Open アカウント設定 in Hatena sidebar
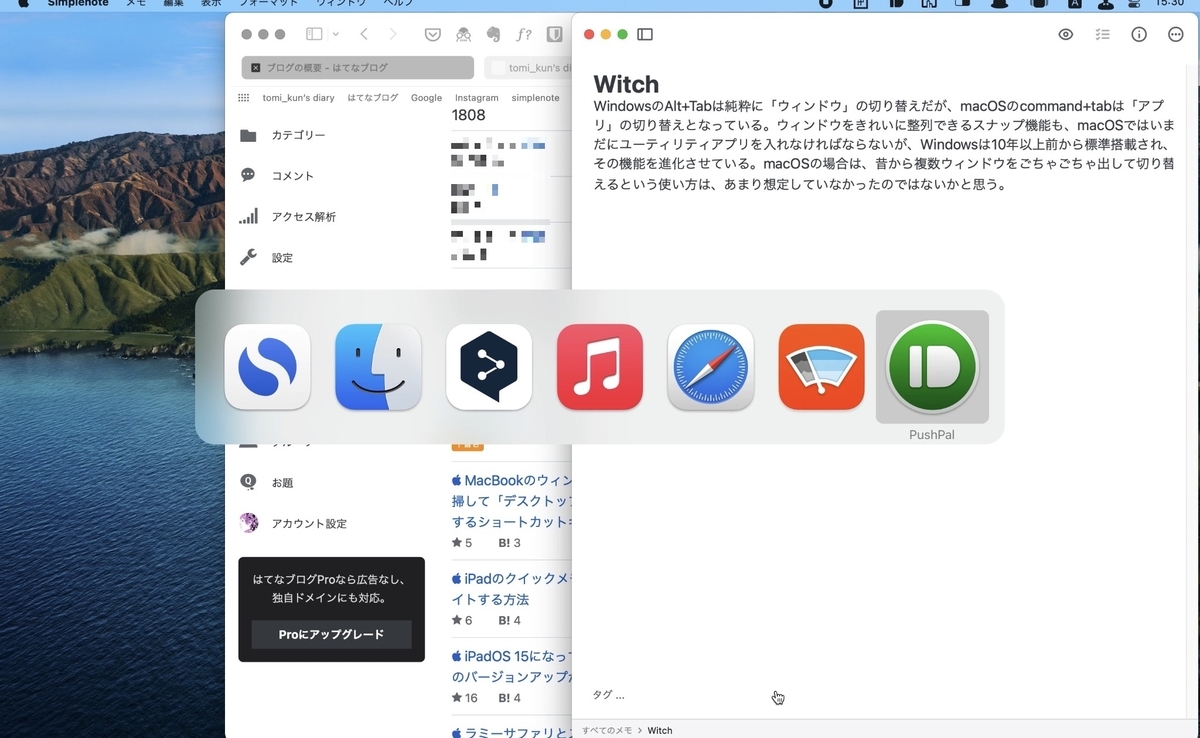The height and width of the screenshot is (738, 1200). click(x=309, y=524)
